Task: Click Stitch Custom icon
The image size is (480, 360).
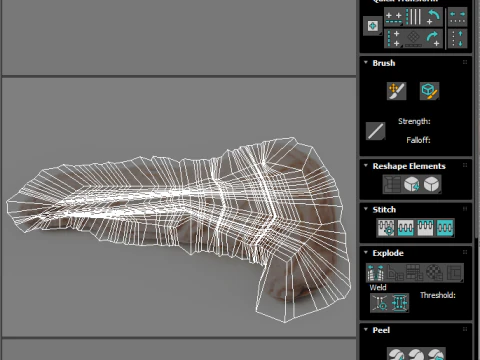Action: (x=445, y=228)
